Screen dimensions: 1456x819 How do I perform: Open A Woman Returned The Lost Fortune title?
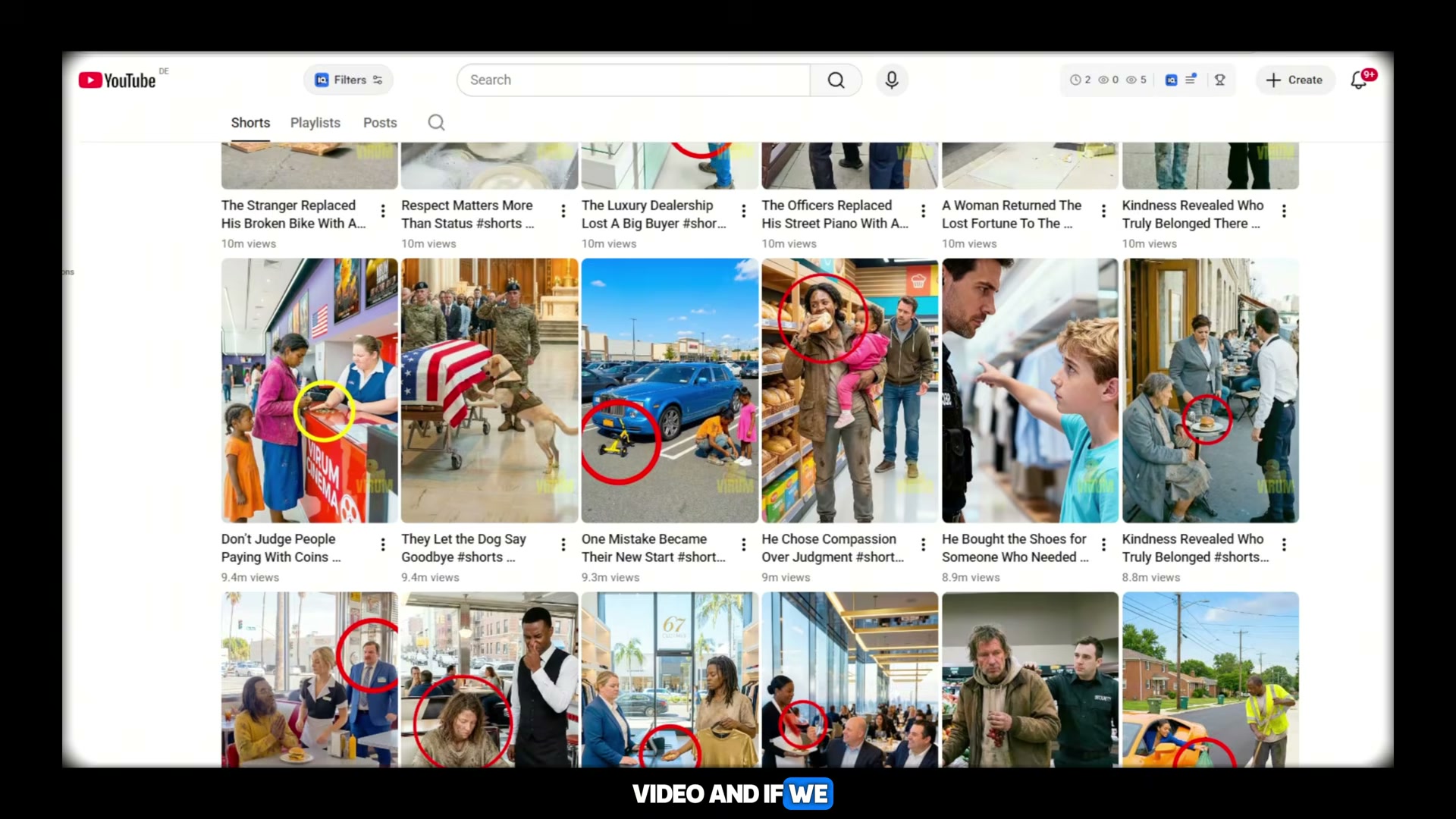pos(1012,215)
